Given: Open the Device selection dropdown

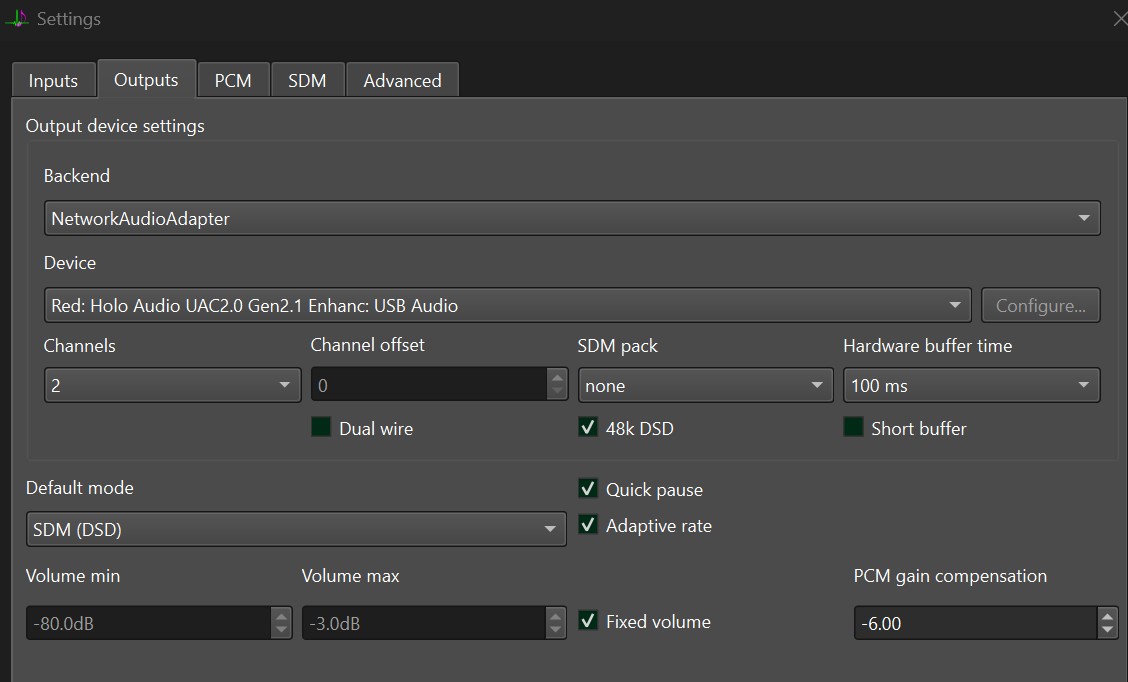Looking at the screenshot, I should click(507, 305).
